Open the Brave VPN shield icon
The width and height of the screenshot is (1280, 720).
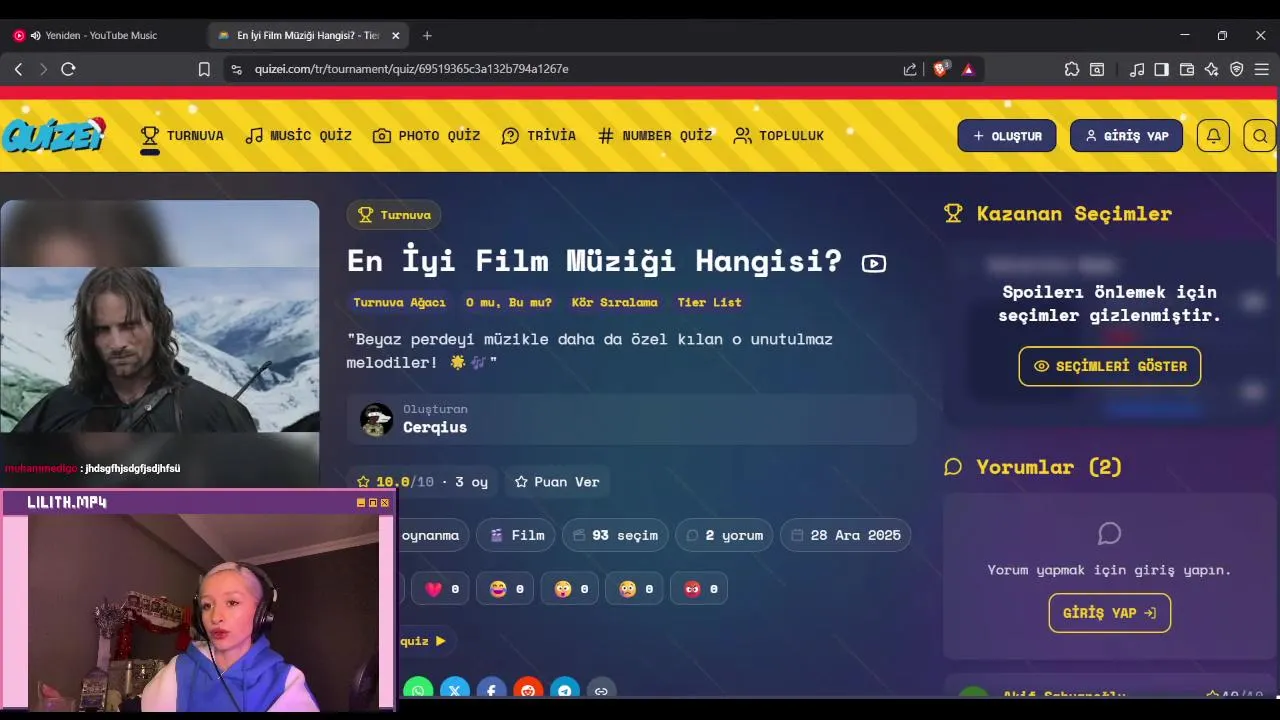pyautogui.click(x=1237, y=69)
